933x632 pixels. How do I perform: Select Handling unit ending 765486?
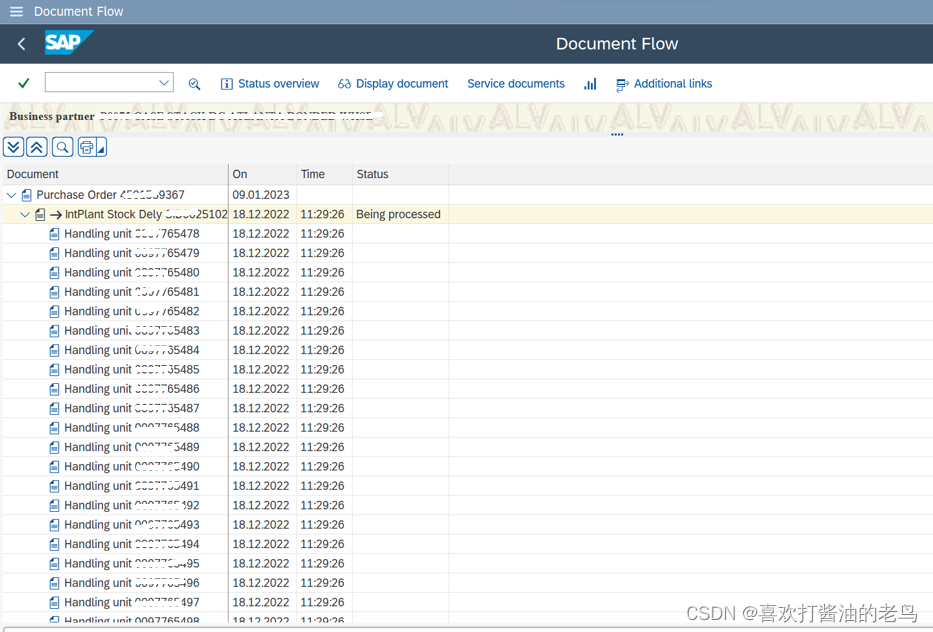point(132,389)
